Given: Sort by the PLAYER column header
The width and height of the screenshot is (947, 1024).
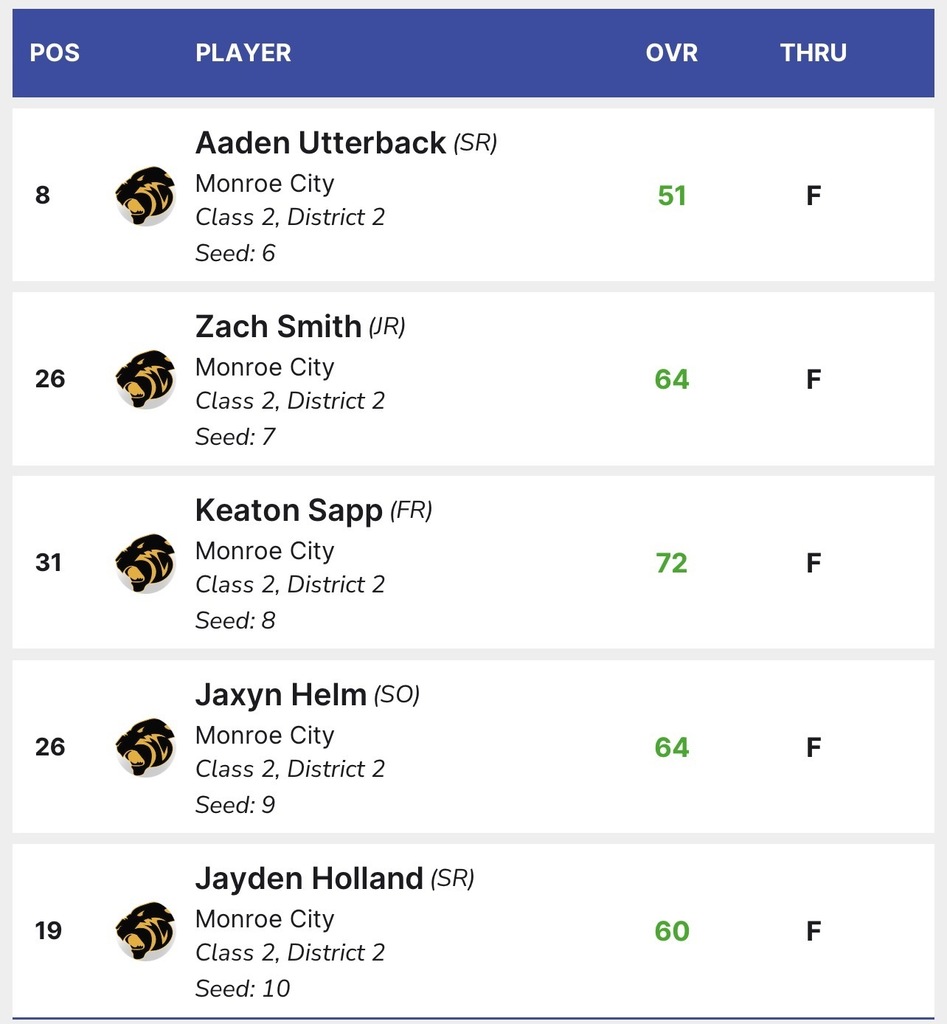Looking at the screenshot, I should (243, 53).
